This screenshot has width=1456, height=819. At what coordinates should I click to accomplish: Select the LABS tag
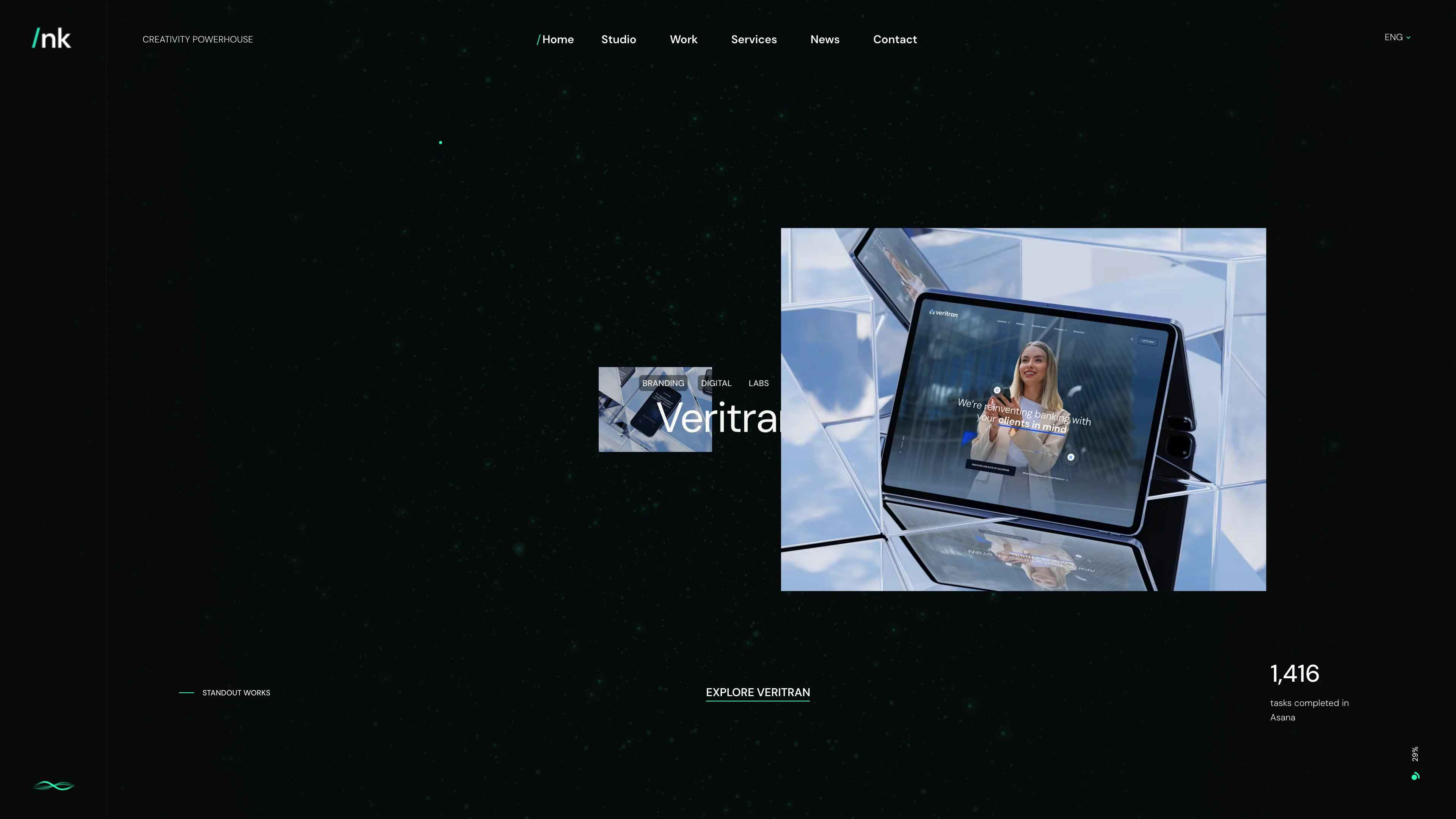coord(758,383)
